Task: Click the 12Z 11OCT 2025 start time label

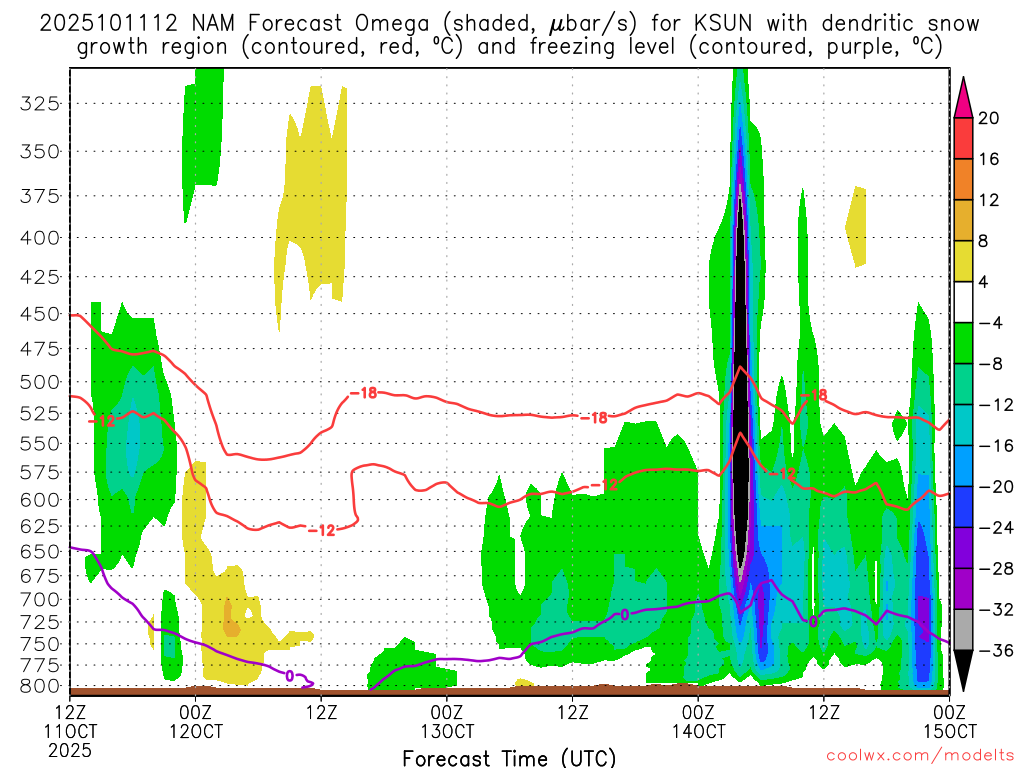Action: point(70,729)
